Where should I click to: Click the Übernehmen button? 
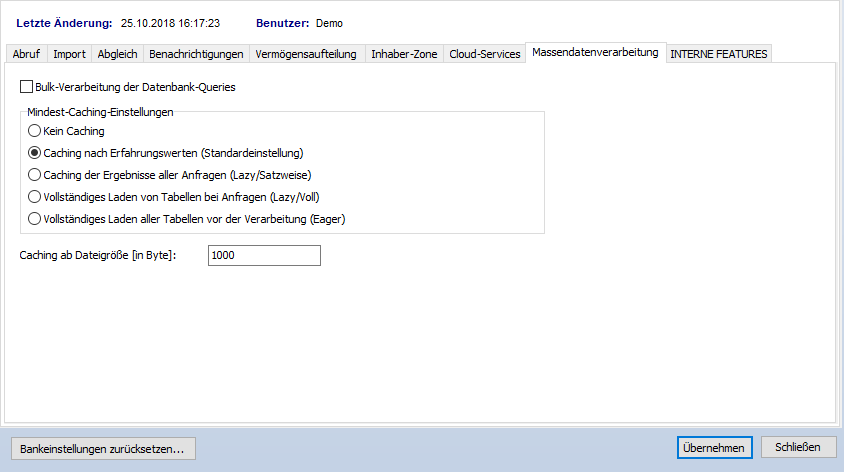click(714, 448)
